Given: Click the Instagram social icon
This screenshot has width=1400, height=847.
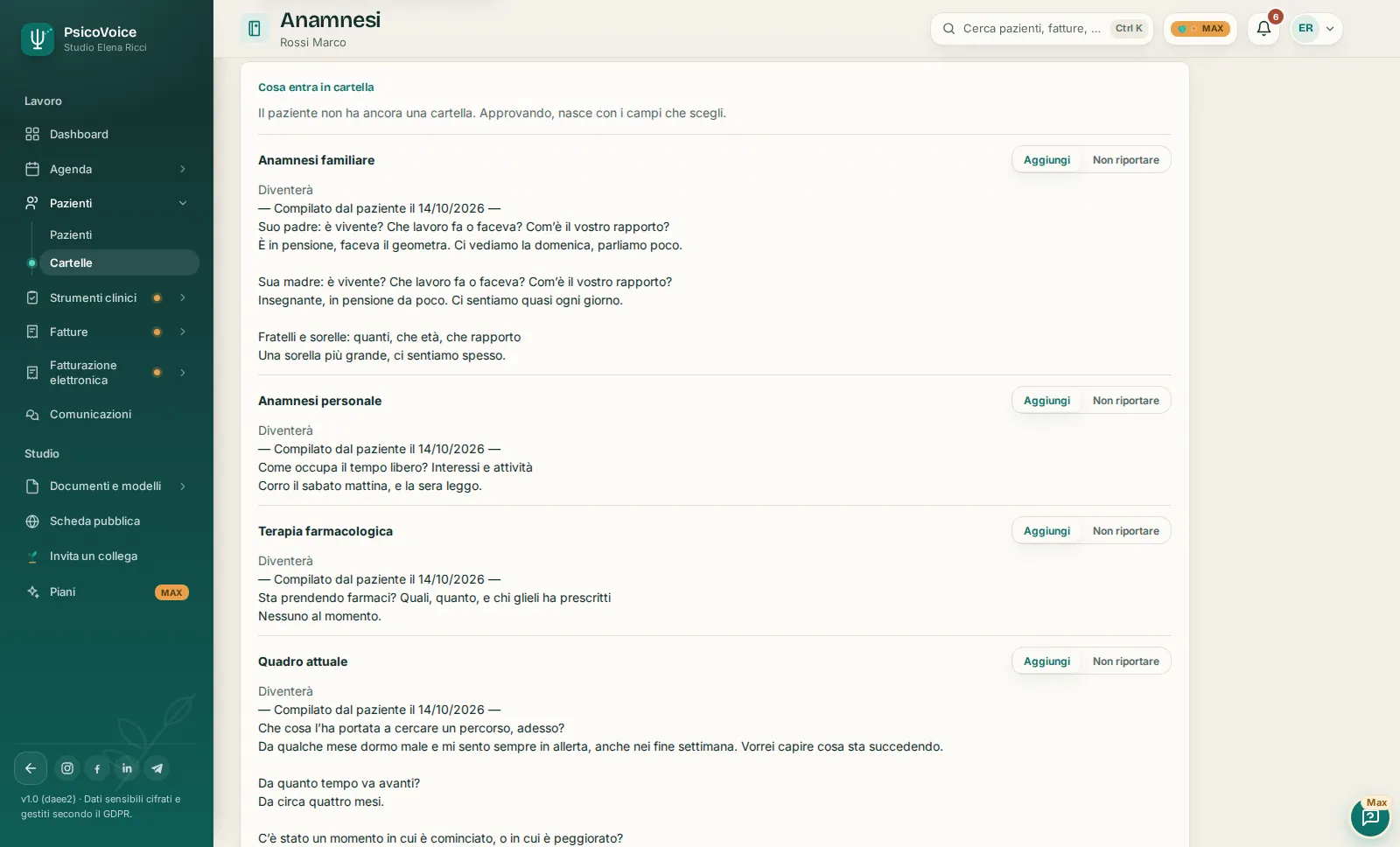Looking at the screenshot, I should coord(67,768).
